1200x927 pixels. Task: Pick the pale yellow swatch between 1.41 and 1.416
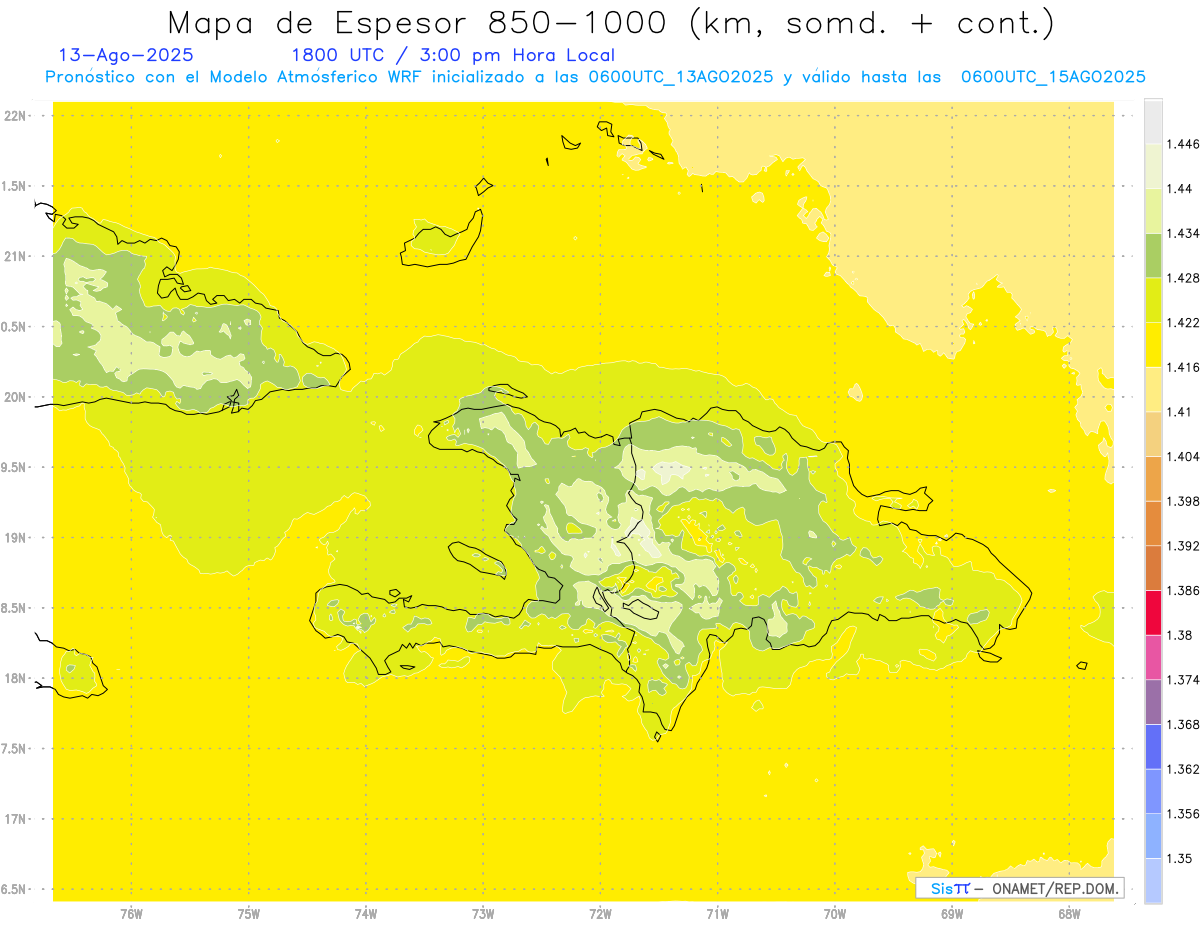[x=1153, y=390]
